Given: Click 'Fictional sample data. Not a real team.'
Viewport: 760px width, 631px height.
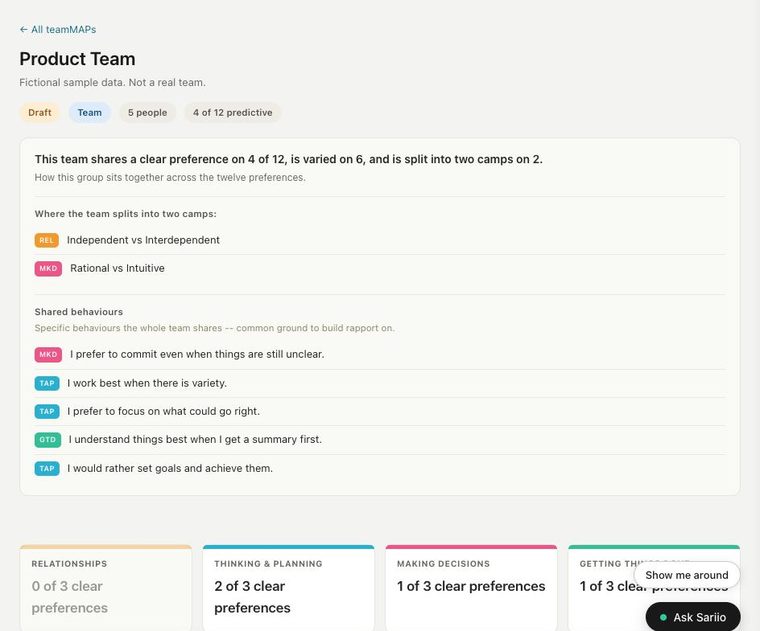Looking at the screenshot, I should (x=112, y=82).
